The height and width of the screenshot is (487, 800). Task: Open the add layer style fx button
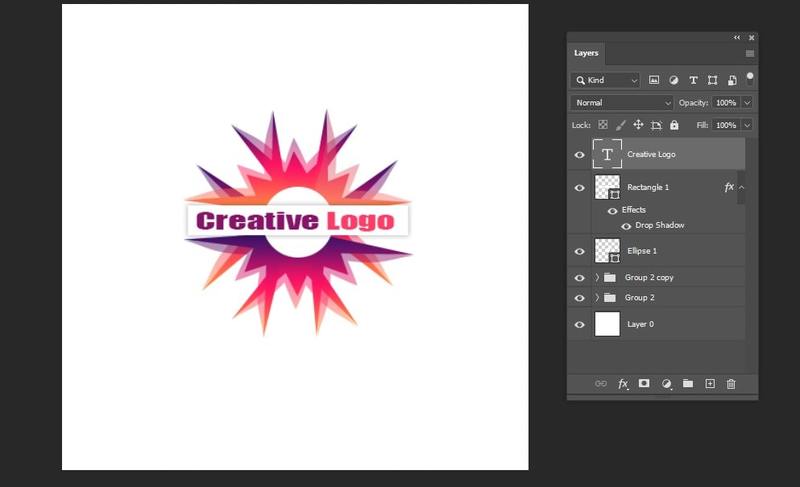623,383
